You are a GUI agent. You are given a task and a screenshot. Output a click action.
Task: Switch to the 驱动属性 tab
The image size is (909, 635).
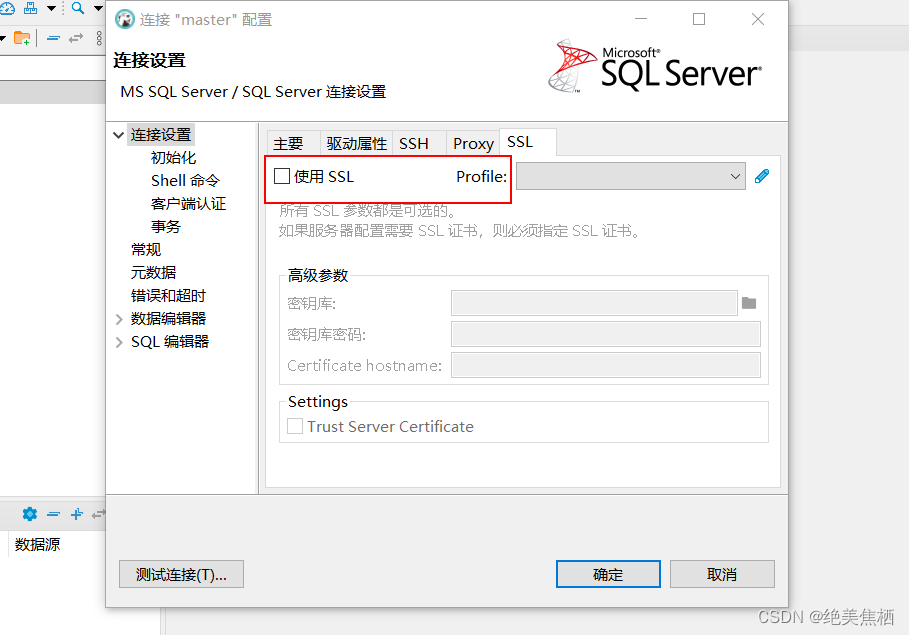coord(356,143)
